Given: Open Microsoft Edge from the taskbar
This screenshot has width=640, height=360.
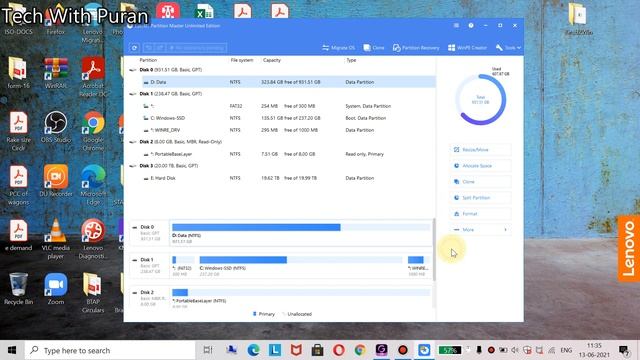Looking at the screenshot, I should (x=253, y=350).
